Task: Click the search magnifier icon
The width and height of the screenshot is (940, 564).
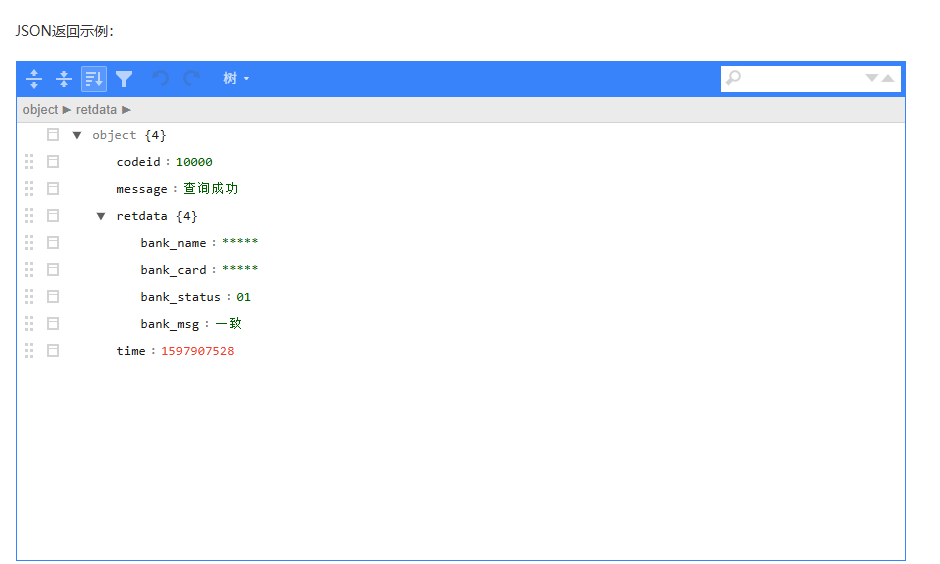Action: tap(733, 78)
